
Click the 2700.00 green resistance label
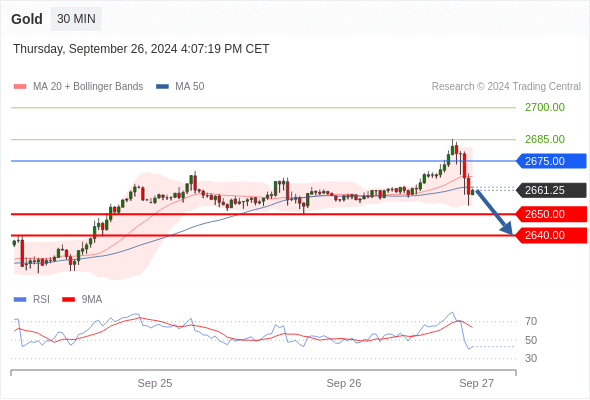click(x=545, y=107)
